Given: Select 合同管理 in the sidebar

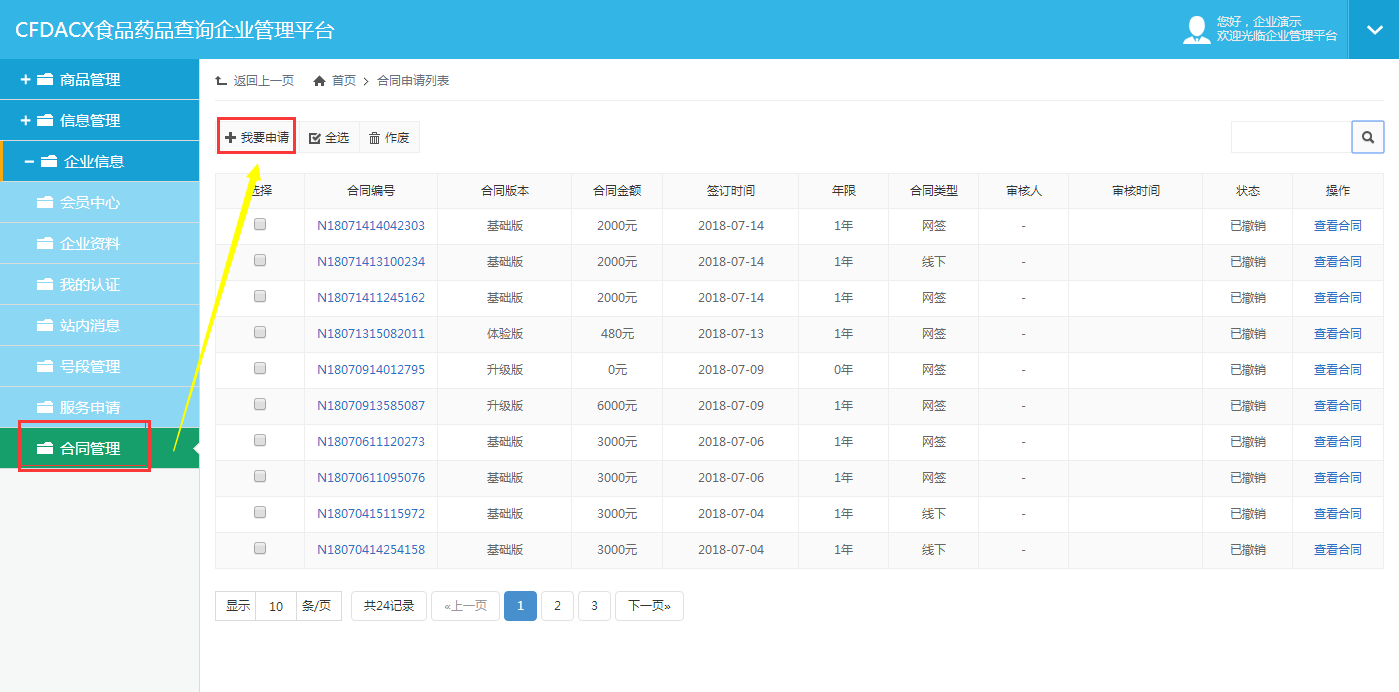Looking at the screenshot, I should (x=99, y=448).
